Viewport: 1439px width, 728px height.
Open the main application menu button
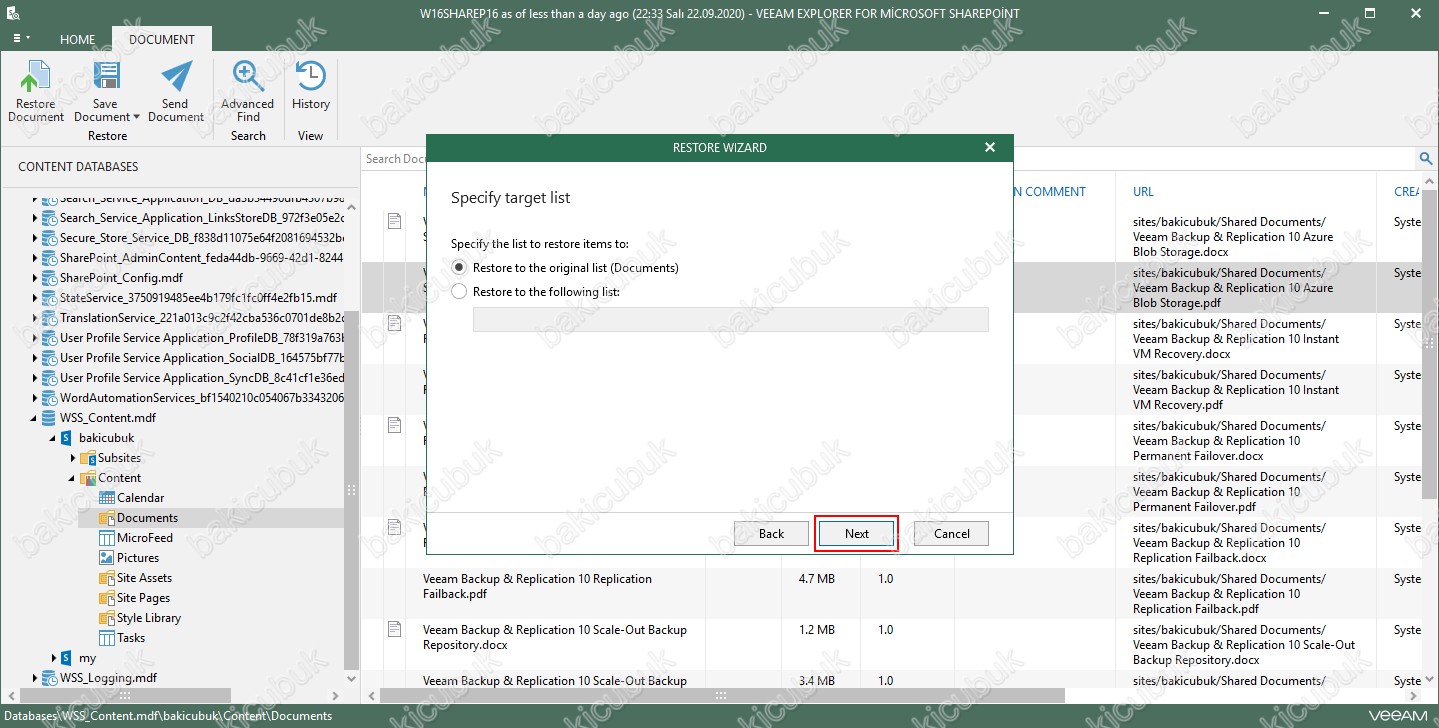pos(20,38)
